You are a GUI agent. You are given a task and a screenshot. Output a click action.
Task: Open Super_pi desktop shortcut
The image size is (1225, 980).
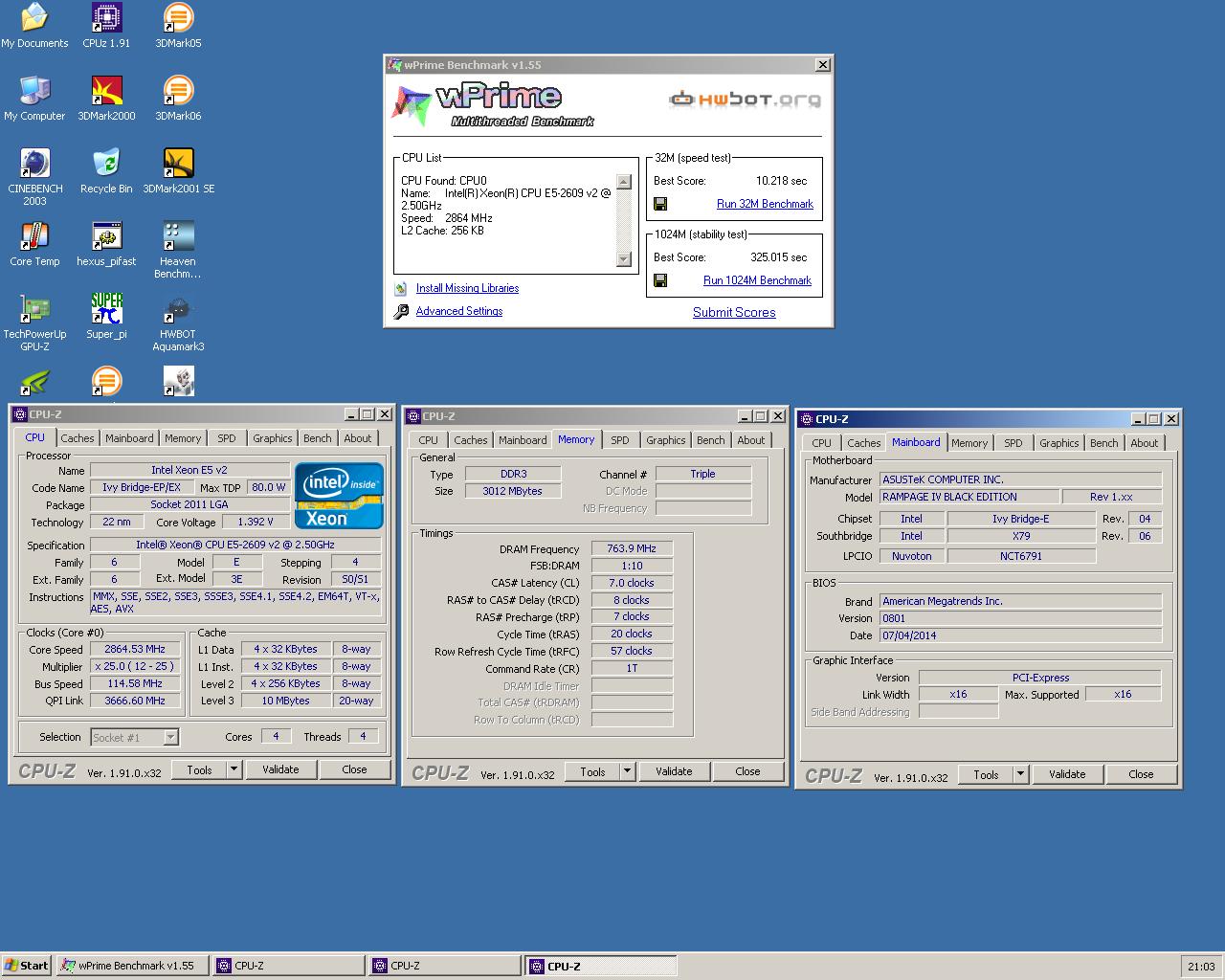pos(106,317)
